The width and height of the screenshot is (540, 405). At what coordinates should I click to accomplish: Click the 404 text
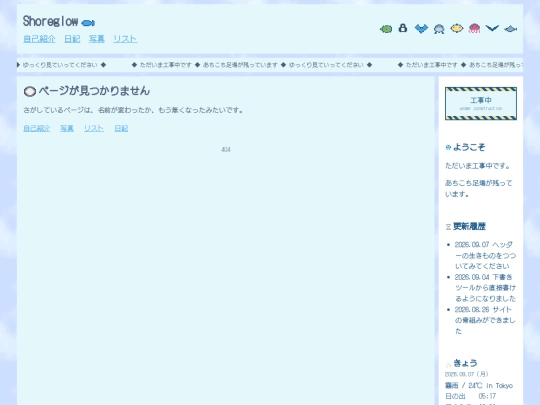[226, 149]
